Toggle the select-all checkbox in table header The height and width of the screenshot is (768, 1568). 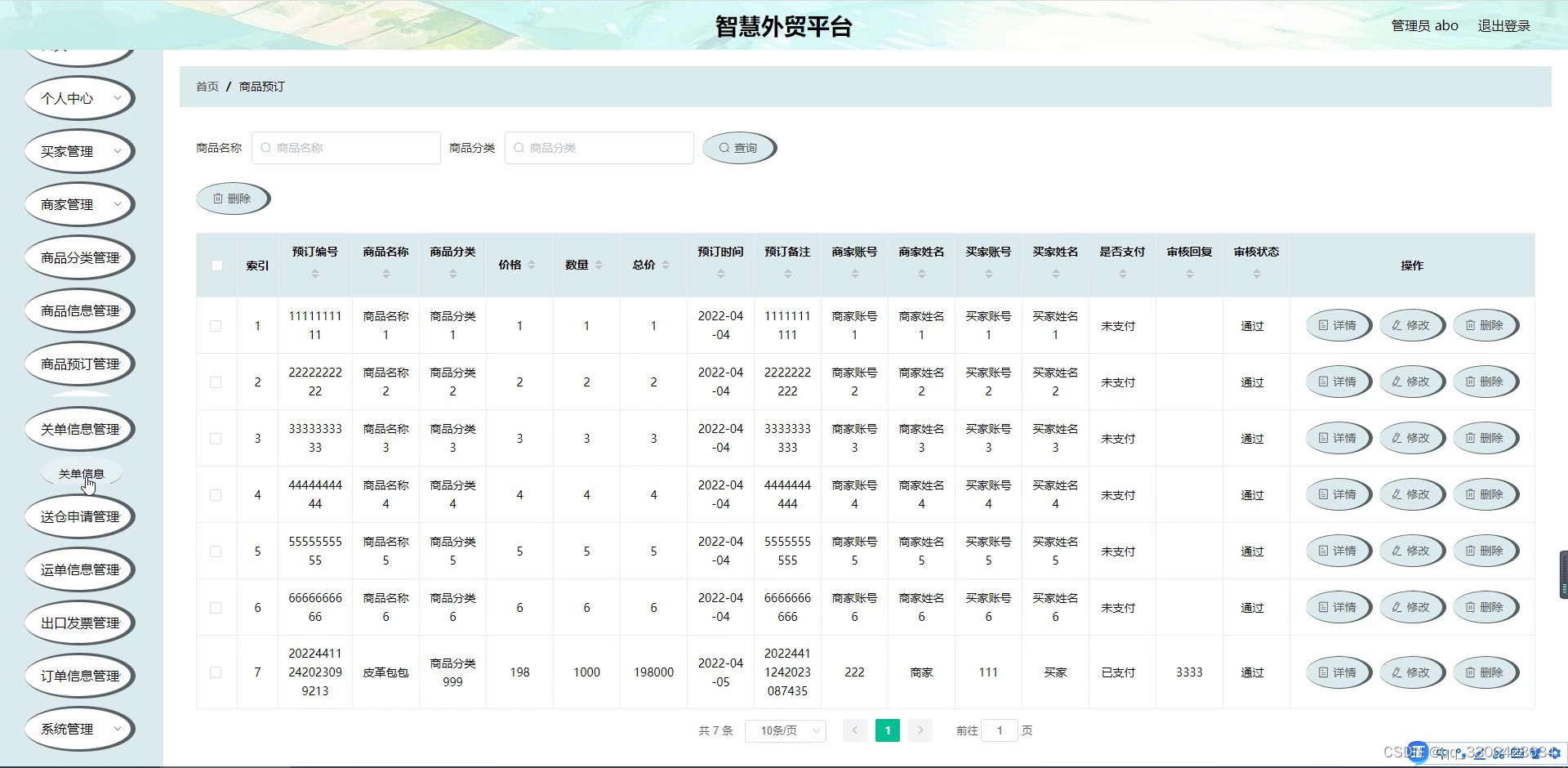[217, 266]
